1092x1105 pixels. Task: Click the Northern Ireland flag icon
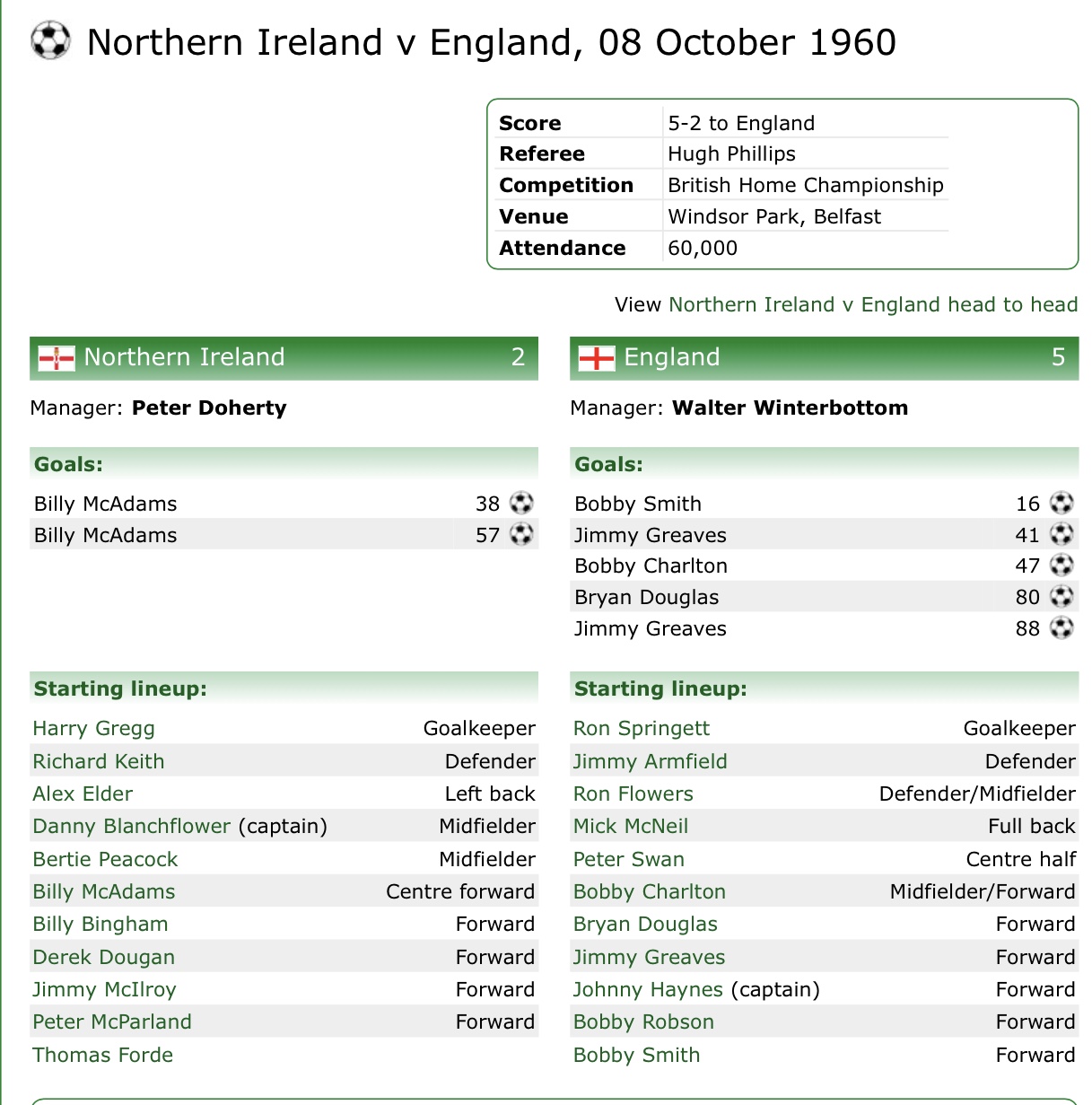click(57, 358)
